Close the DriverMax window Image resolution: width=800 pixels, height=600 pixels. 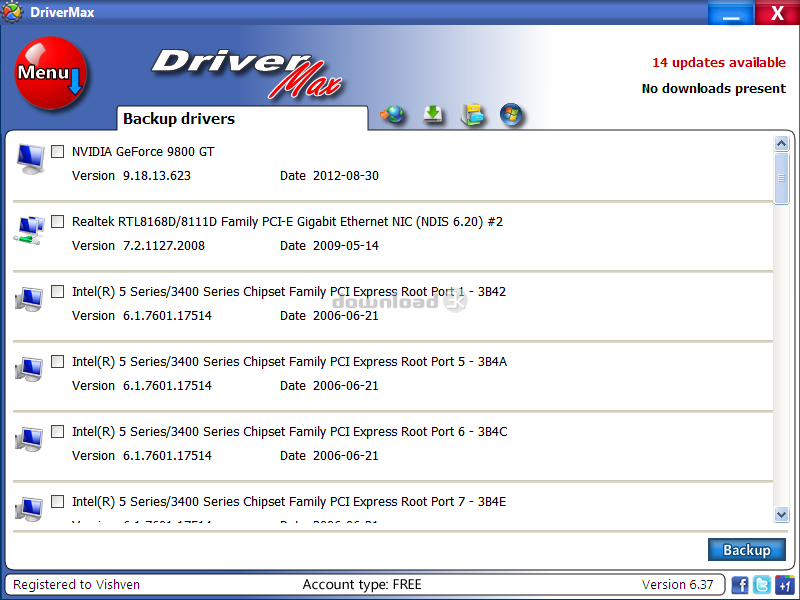coord(777,12)
